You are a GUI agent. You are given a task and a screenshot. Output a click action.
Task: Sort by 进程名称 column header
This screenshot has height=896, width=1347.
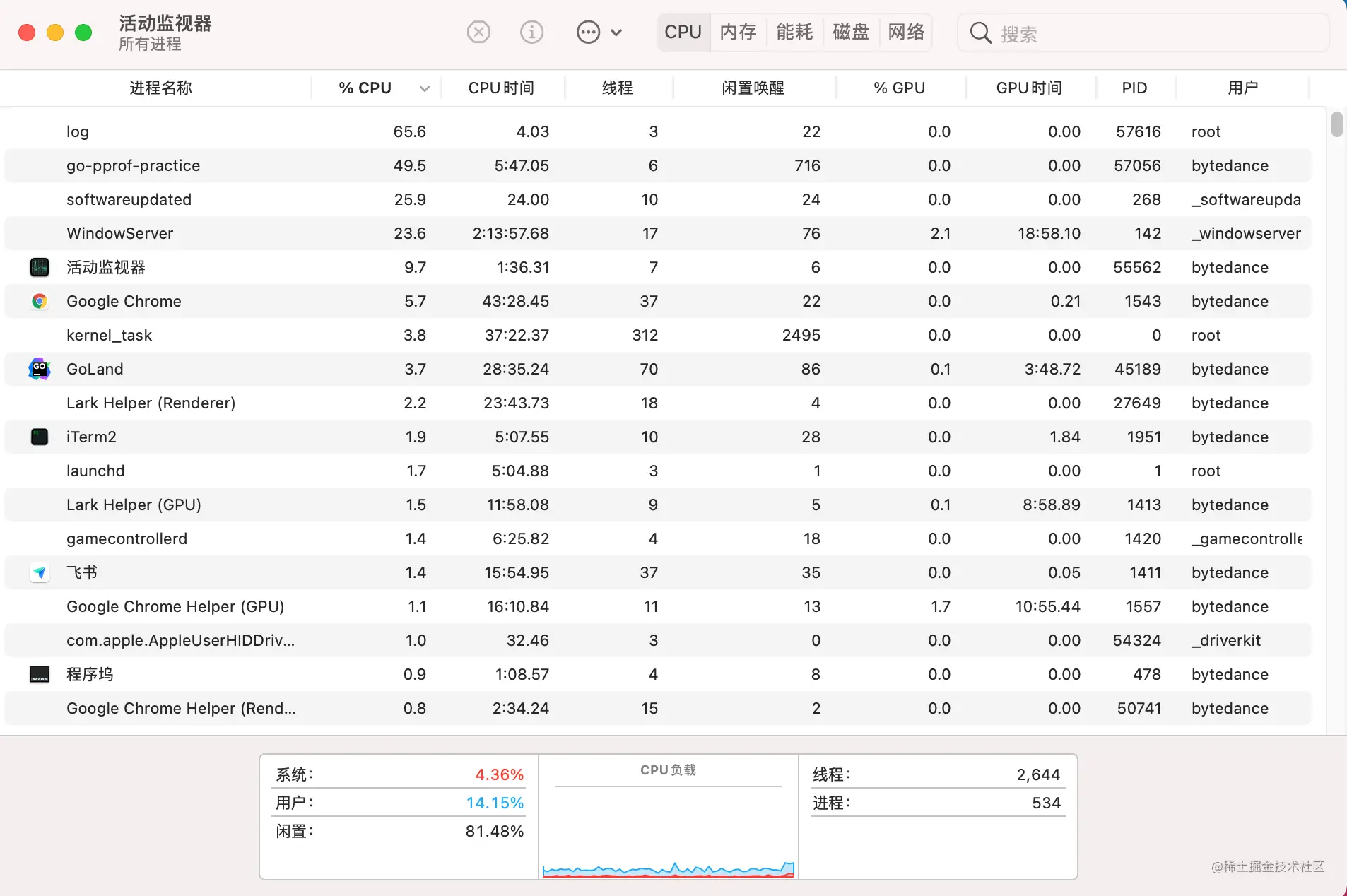coord(160,88)
